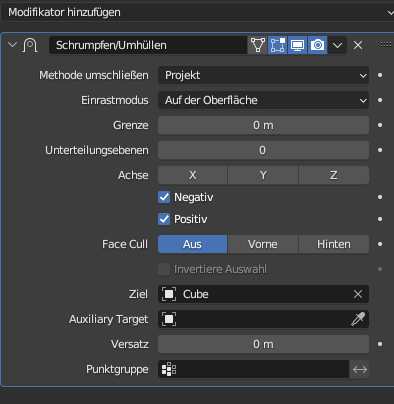This screenshot has height=404, width=394.
Task: Click the eyedropper in Auxiliary Target
Action: click(358, 319)
